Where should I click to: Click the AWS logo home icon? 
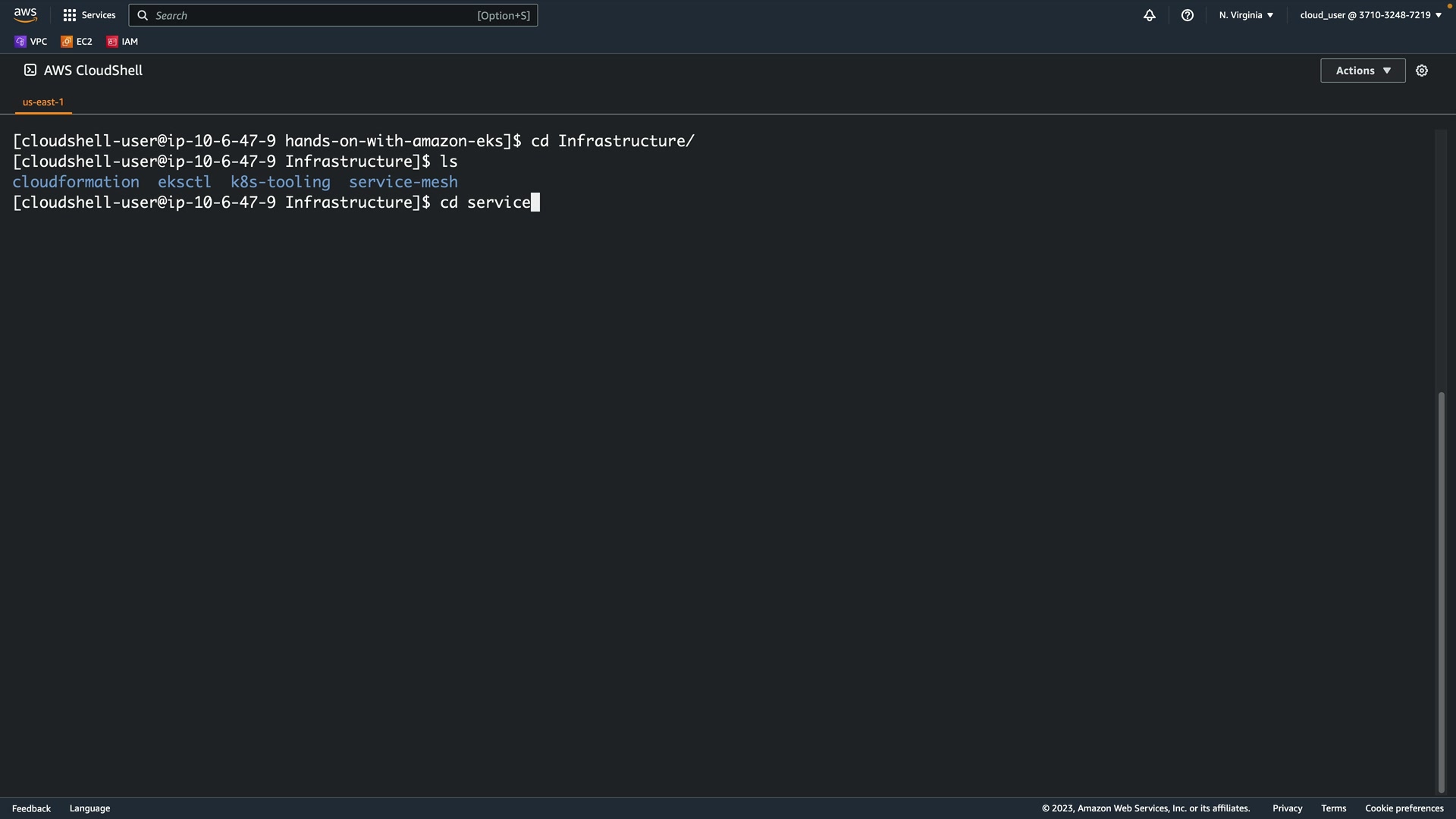[x=25, y=15]
